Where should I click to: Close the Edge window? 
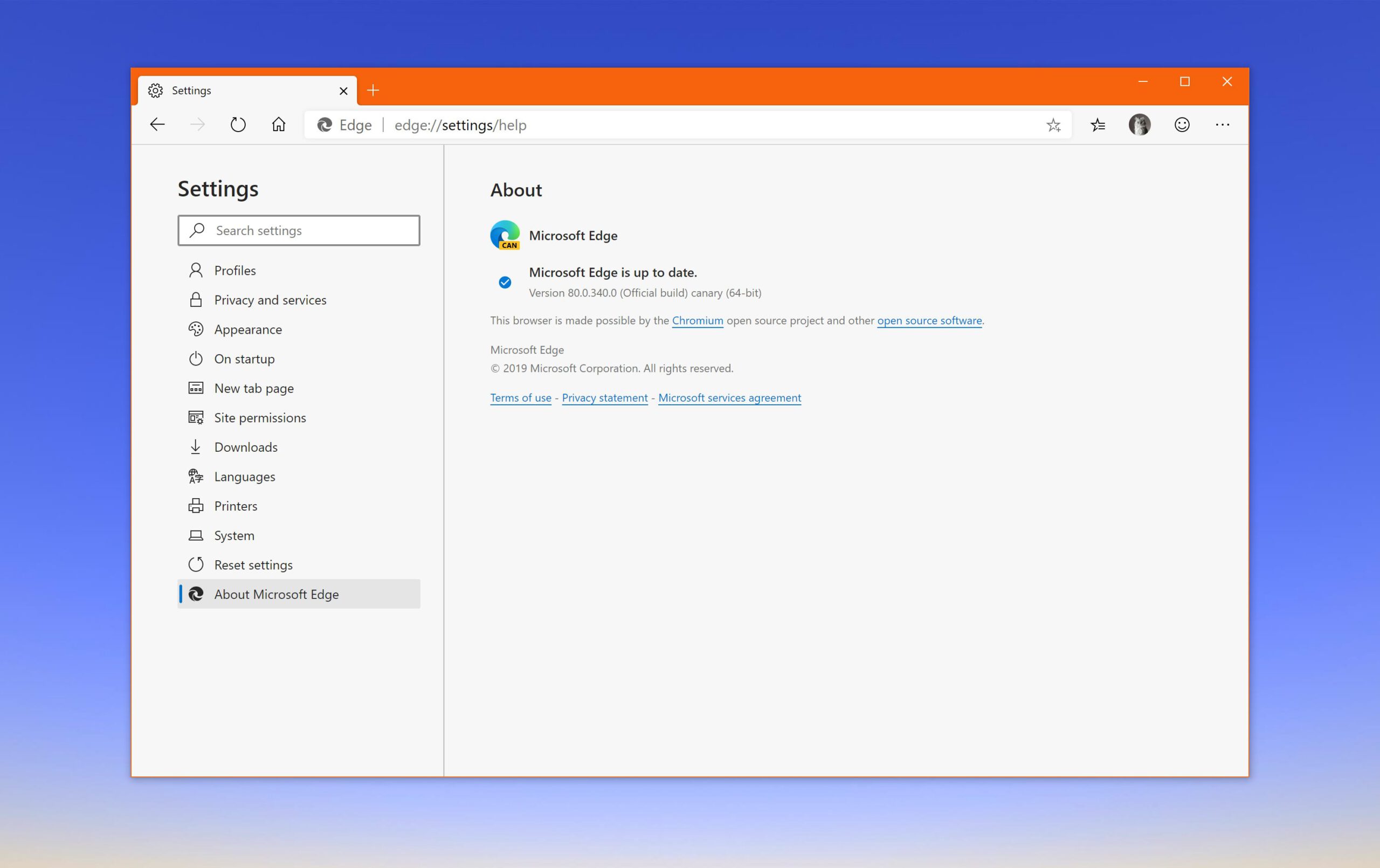click(x=1227, y=81)
